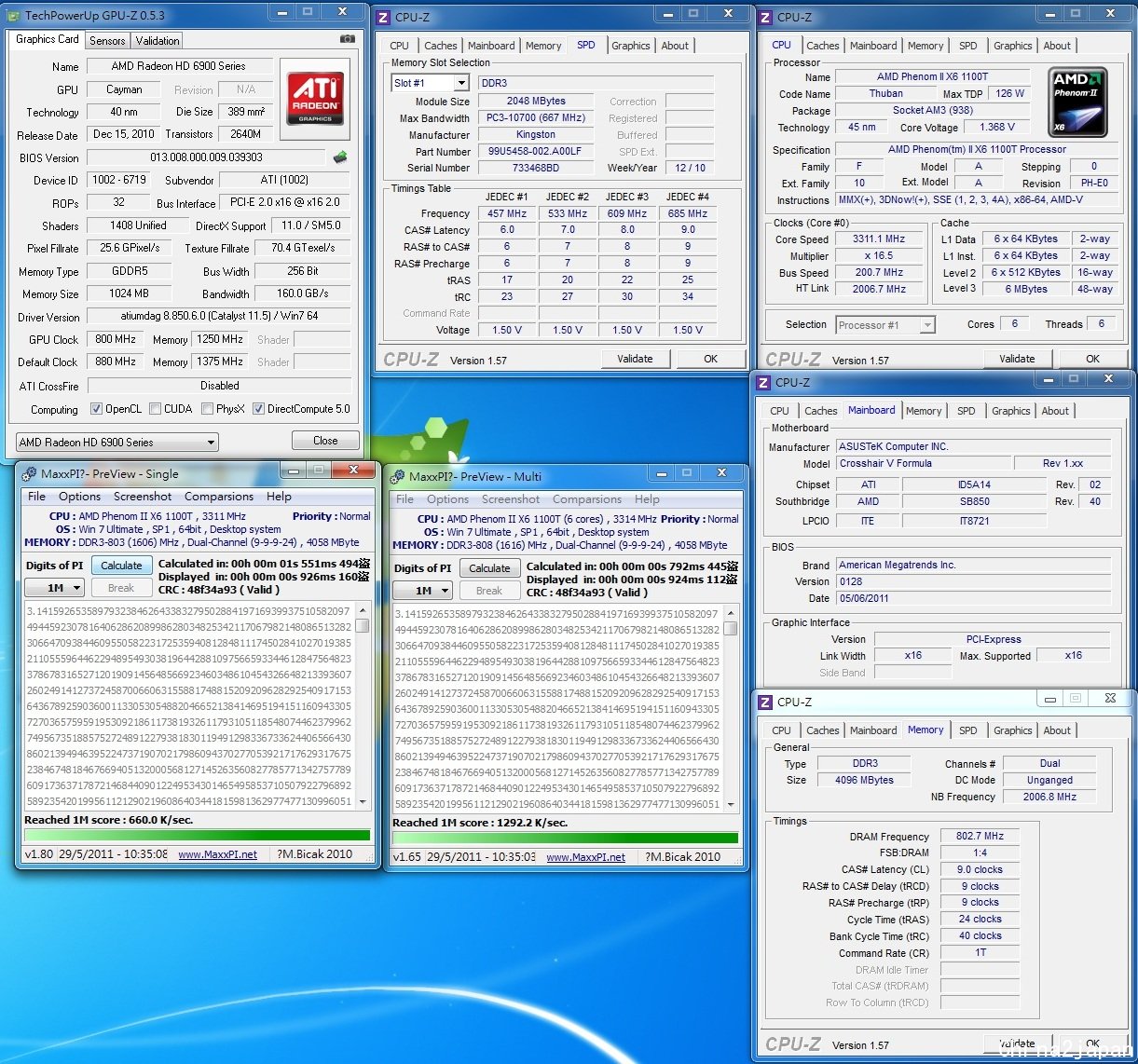The height and width of the screenshot is (1064, 1138).
Task: Click the green progress bar in MaxxPI Single
Action: point(198,836)
